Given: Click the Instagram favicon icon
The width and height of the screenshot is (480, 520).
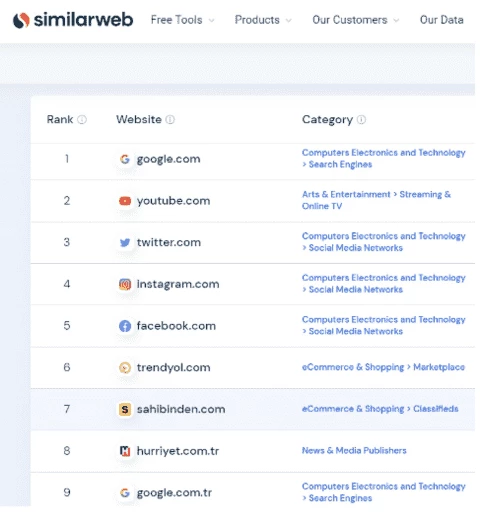Looking at the screenshot, I should (x=125, y=284).
